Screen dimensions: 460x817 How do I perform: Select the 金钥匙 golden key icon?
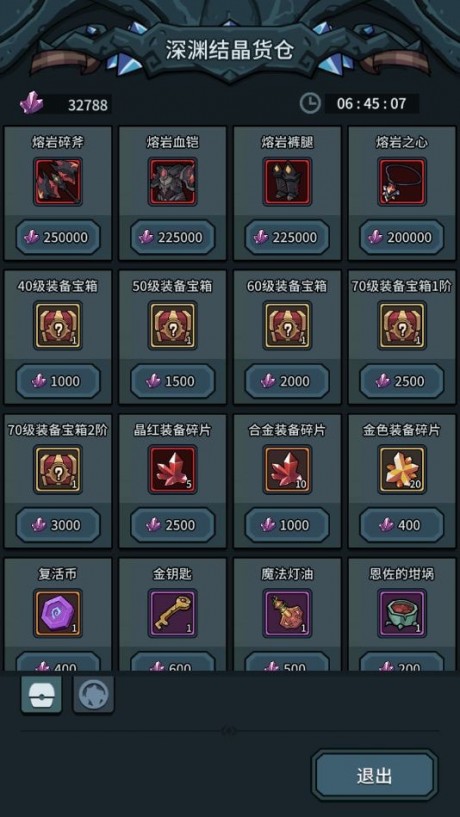click(x=172, y=613)
